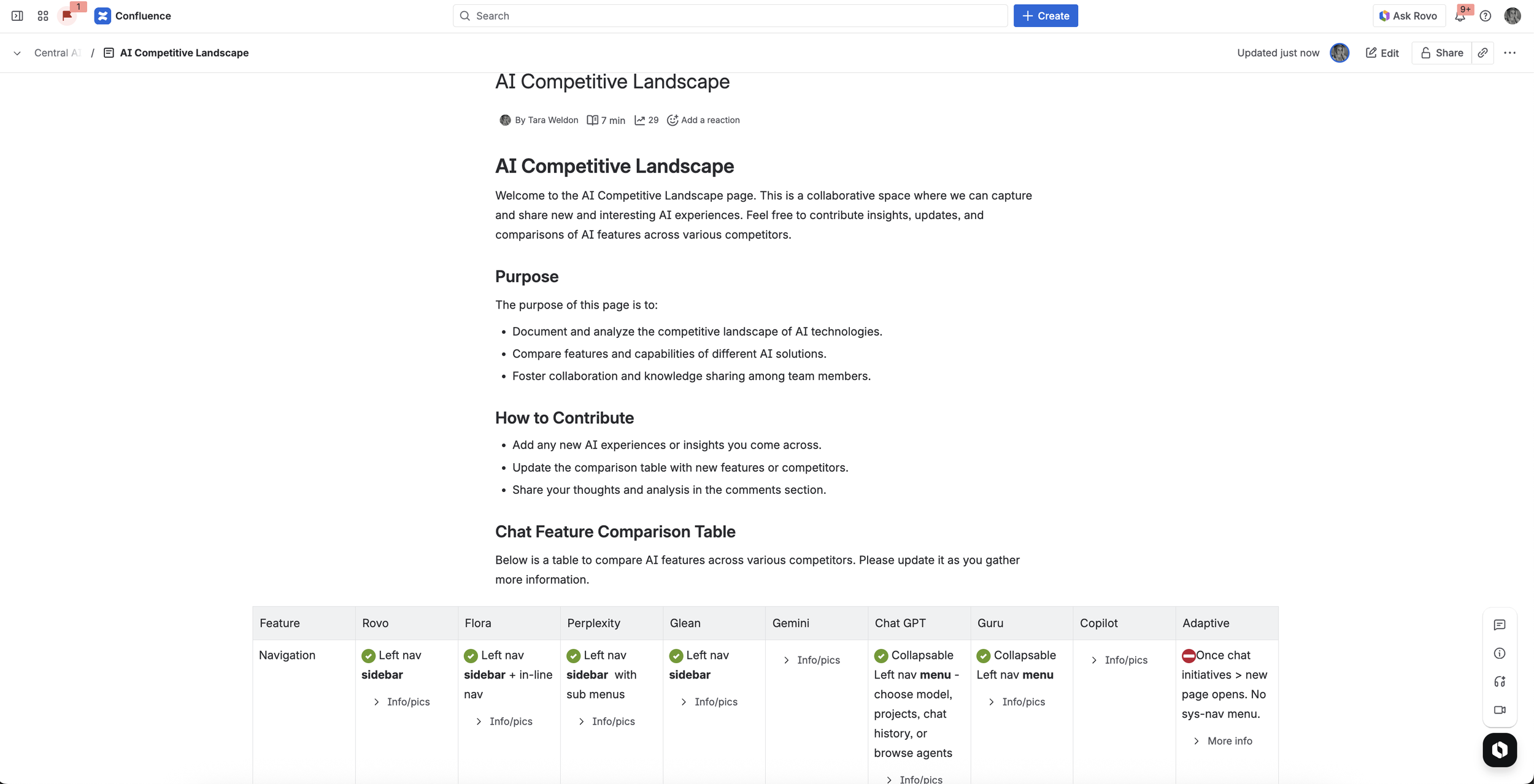This screenshot has width=1534, height=784.
Task: Expand Info/pics in Gemini column
Action: point(812,660)
